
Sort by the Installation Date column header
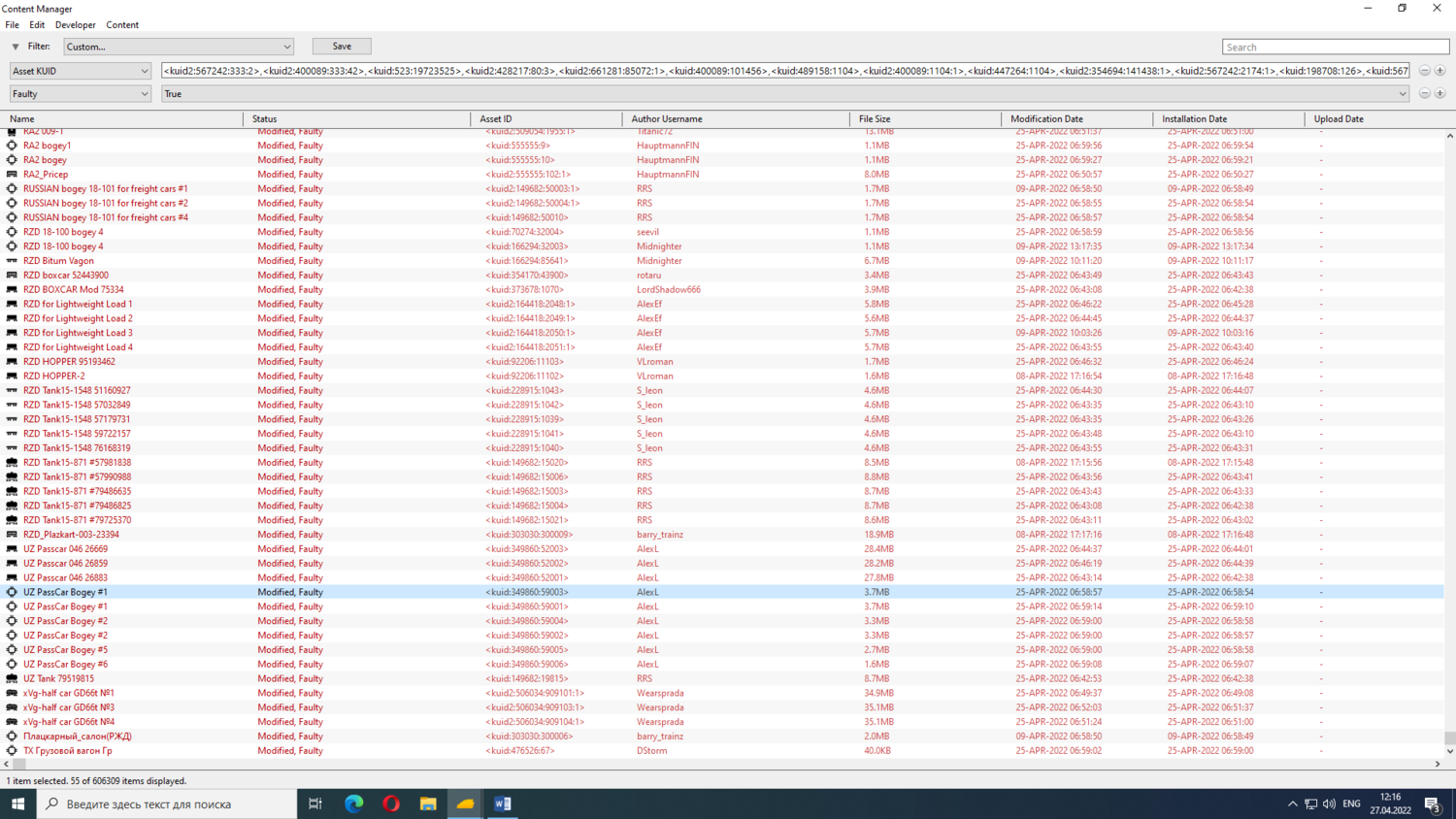1229,119
